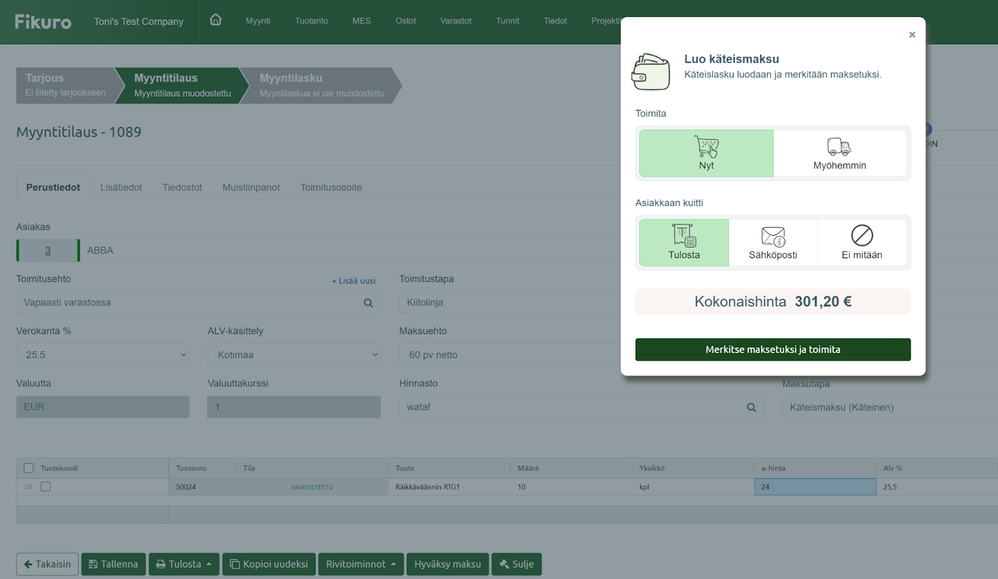Switch to the Muistiinpanot tab
The width and height of the screenshot is (998, 579).
coord(251,188)
